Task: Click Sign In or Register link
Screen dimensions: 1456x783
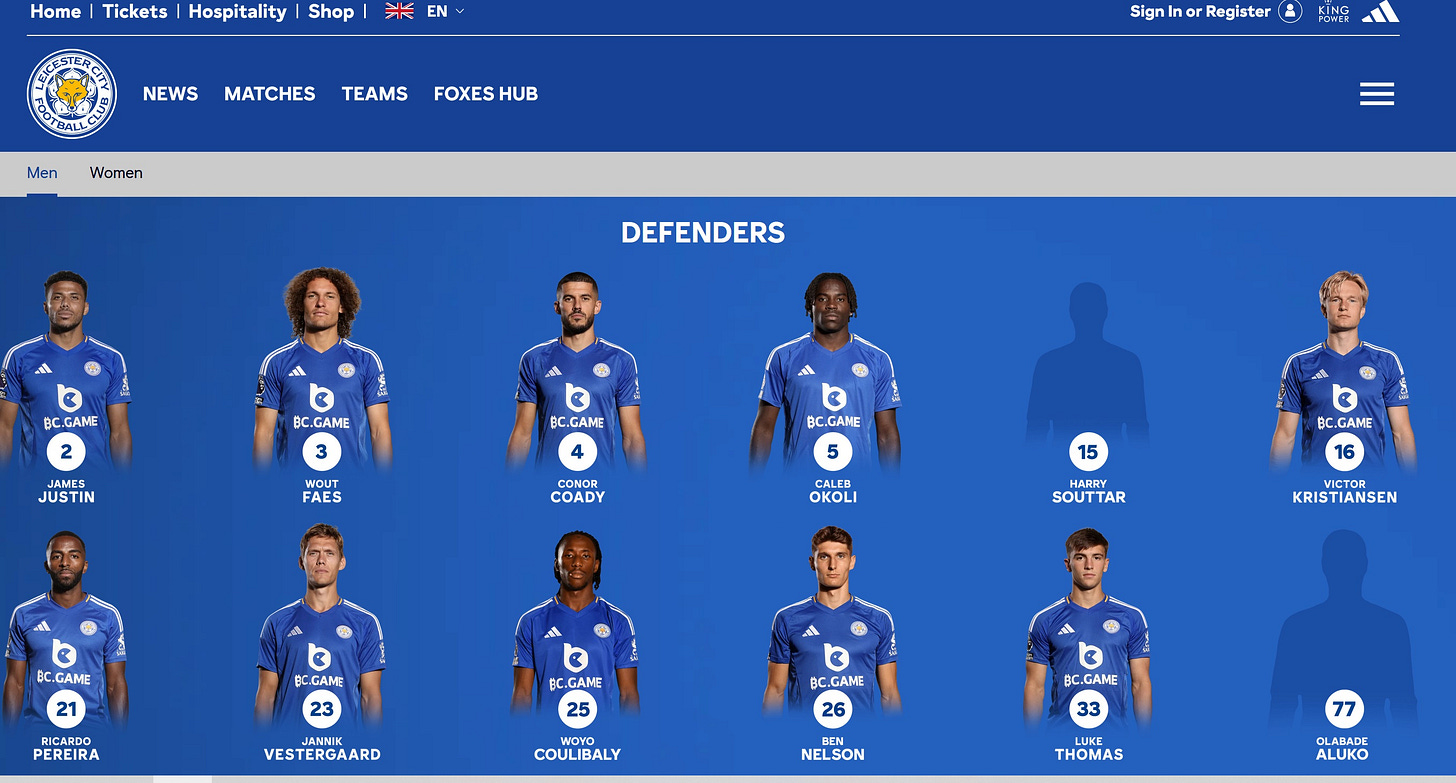Action: pos(1200,12)
